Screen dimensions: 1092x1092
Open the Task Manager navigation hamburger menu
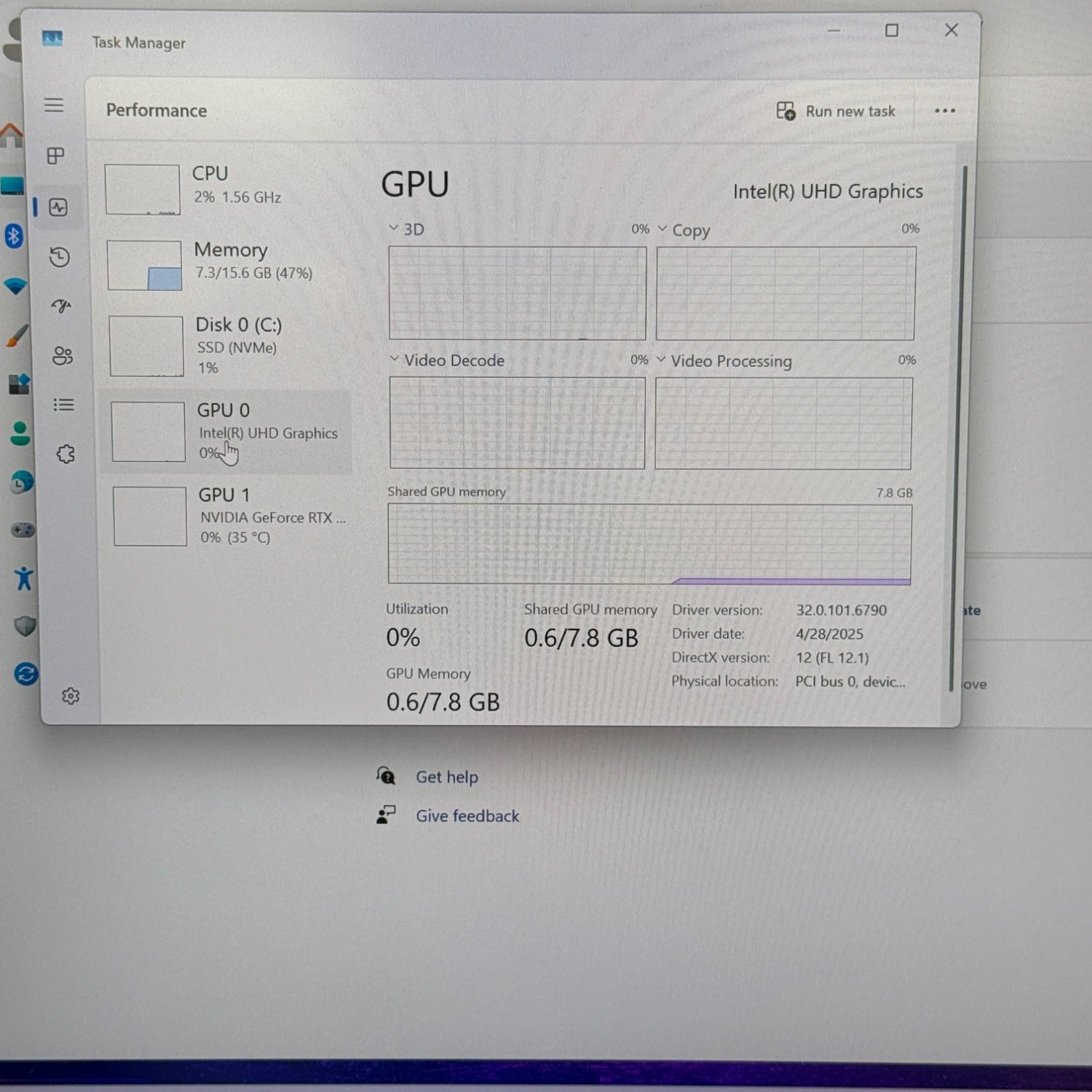point(55,106)
